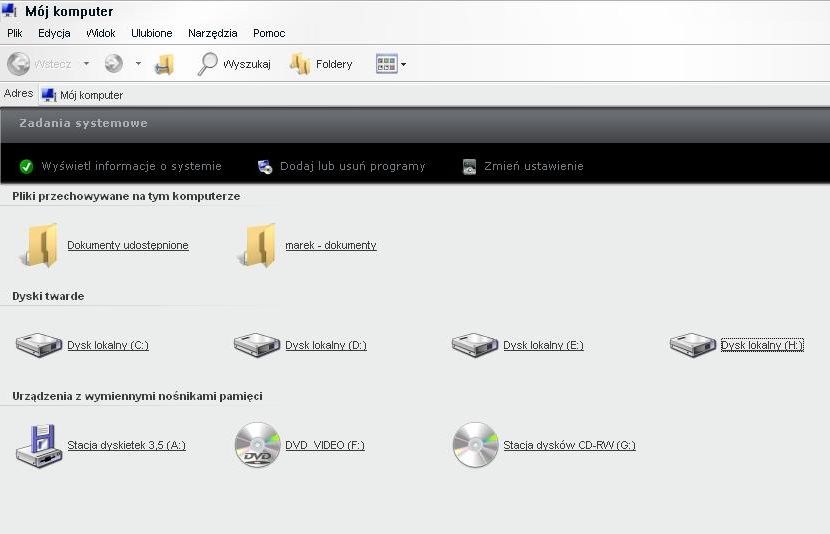Click the Stacja dyskietek 3,5 (A:) floppy icon
This screenshot has height=534, width=830.
click(39, 445)
